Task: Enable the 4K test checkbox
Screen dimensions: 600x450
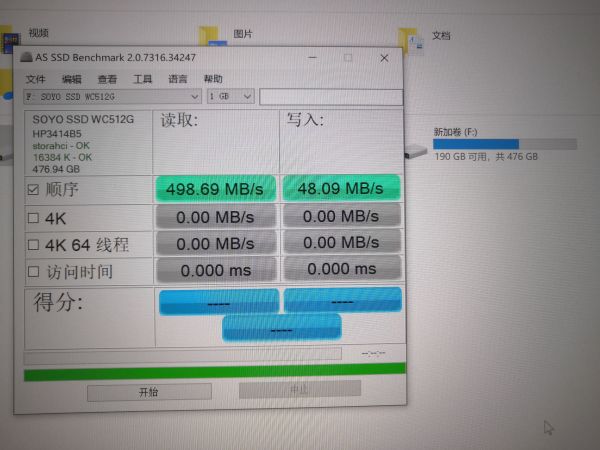Action: pos(33,217)
